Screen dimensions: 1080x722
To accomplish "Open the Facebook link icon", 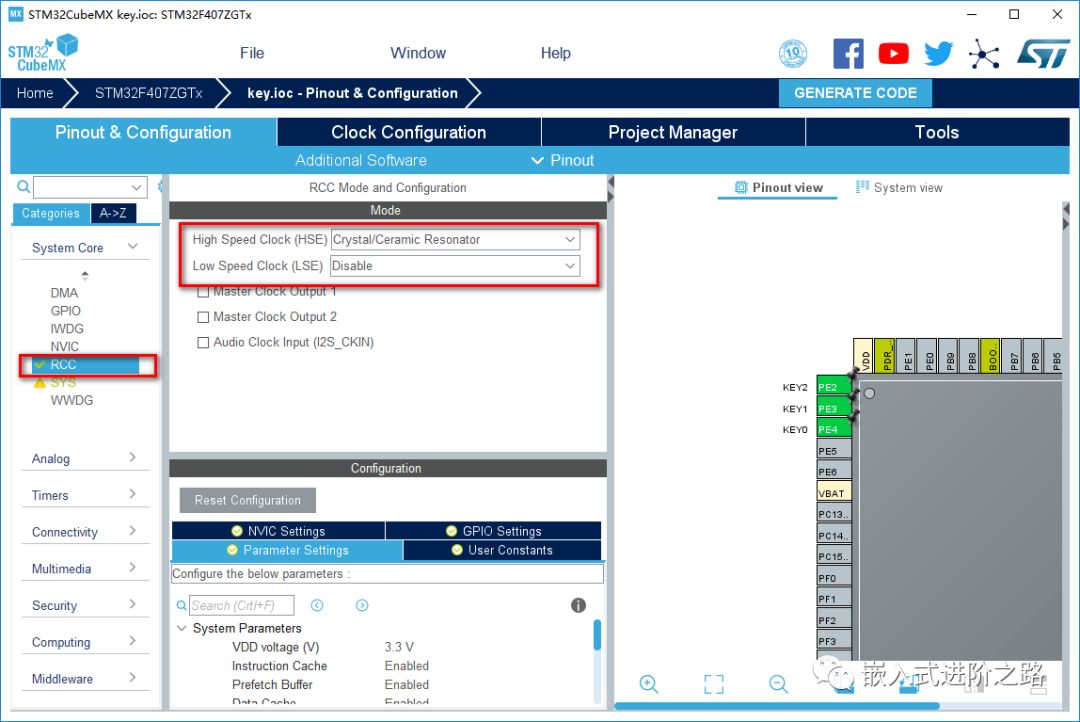I will click(x=848, y=53).
